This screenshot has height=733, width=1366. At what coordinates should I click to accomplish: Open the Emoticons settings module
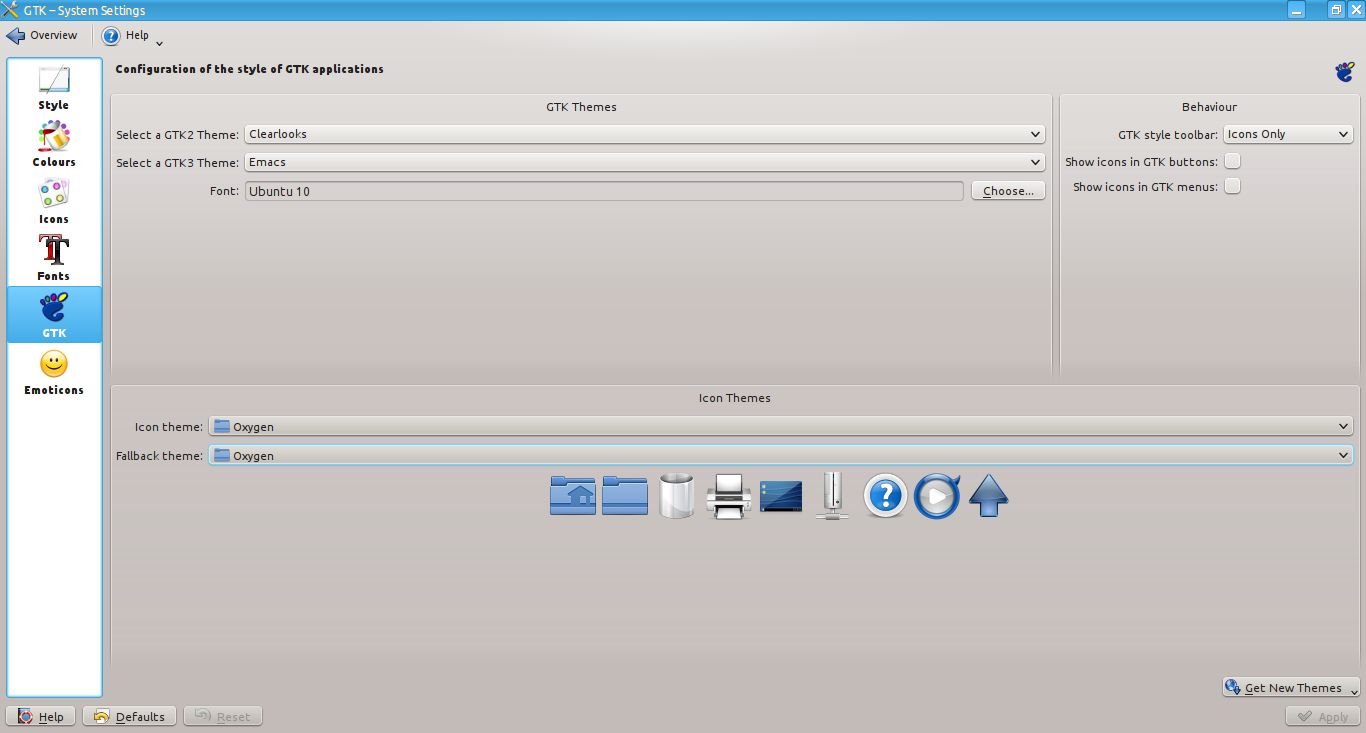tap(54, 372)
